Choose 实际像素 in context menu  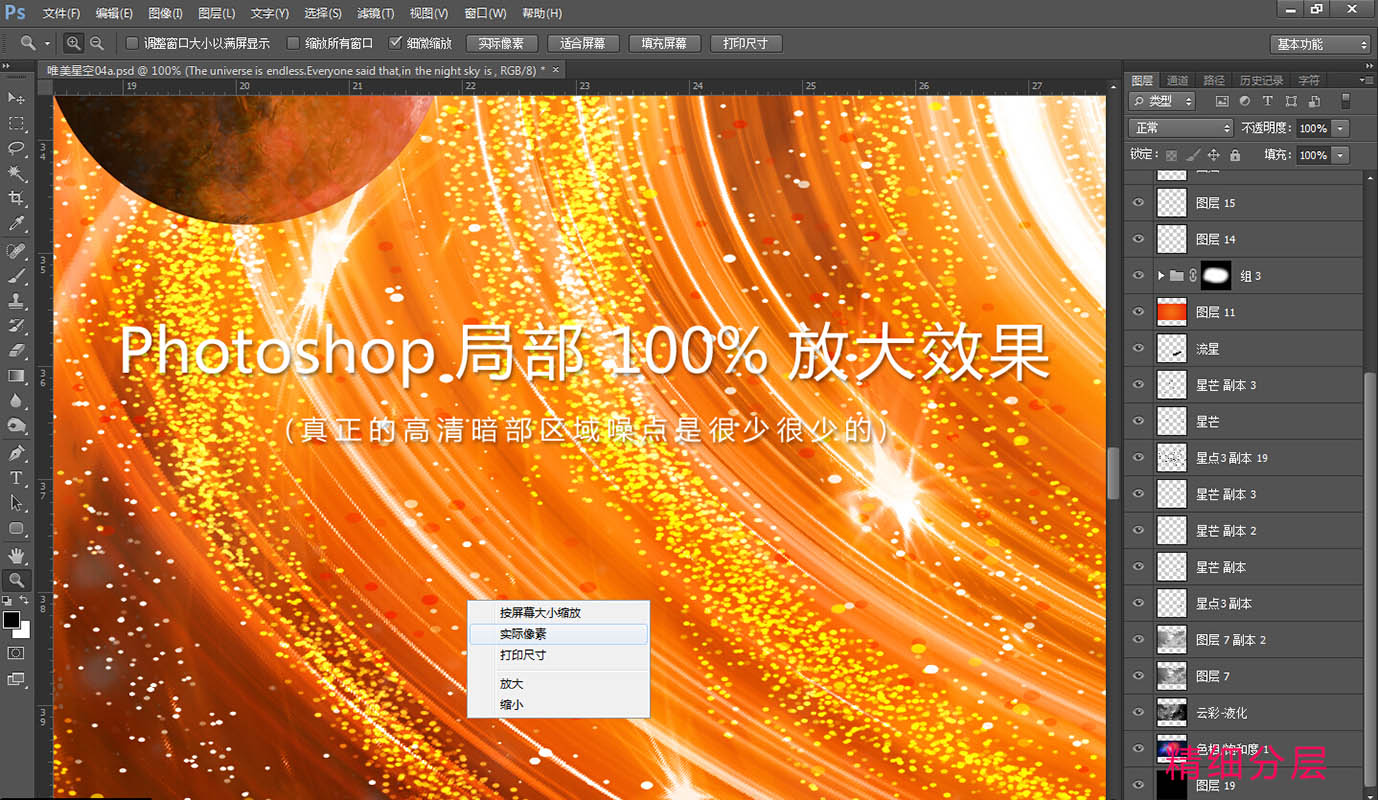(558, 634)
